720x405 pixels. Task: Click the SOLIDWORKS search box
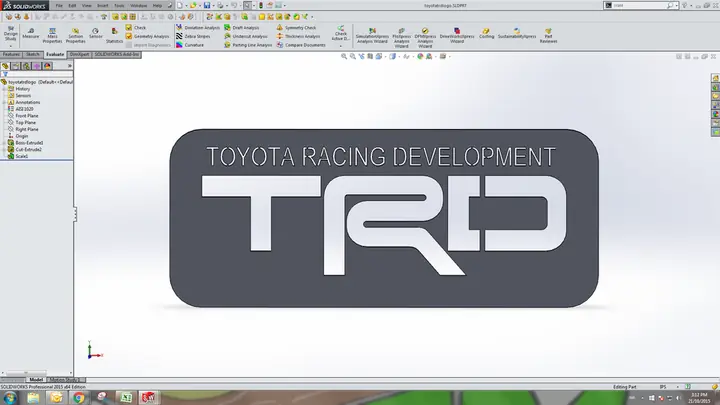tap(641, 6)
